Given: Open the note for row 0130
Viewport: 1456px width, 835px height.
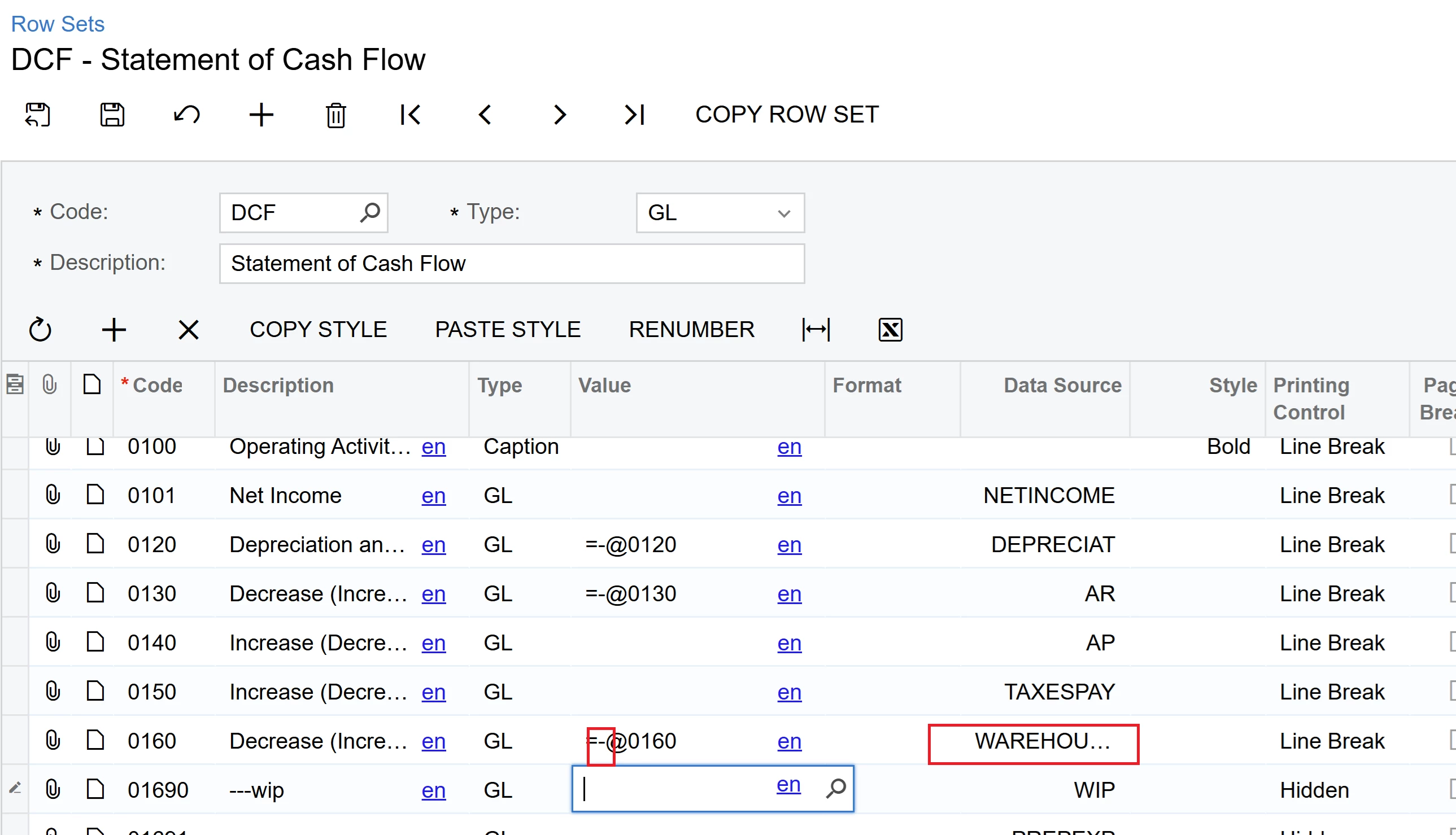Looking at the screenshot, I should [x=95, y=592].
